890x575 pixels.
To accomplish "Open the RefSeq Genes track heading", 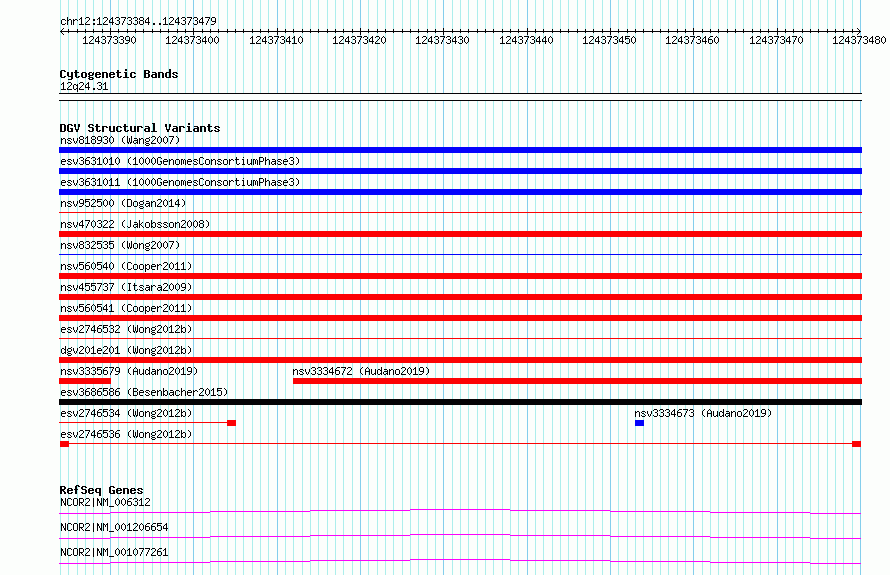I will pyautogui.click(x=102, y=490).
